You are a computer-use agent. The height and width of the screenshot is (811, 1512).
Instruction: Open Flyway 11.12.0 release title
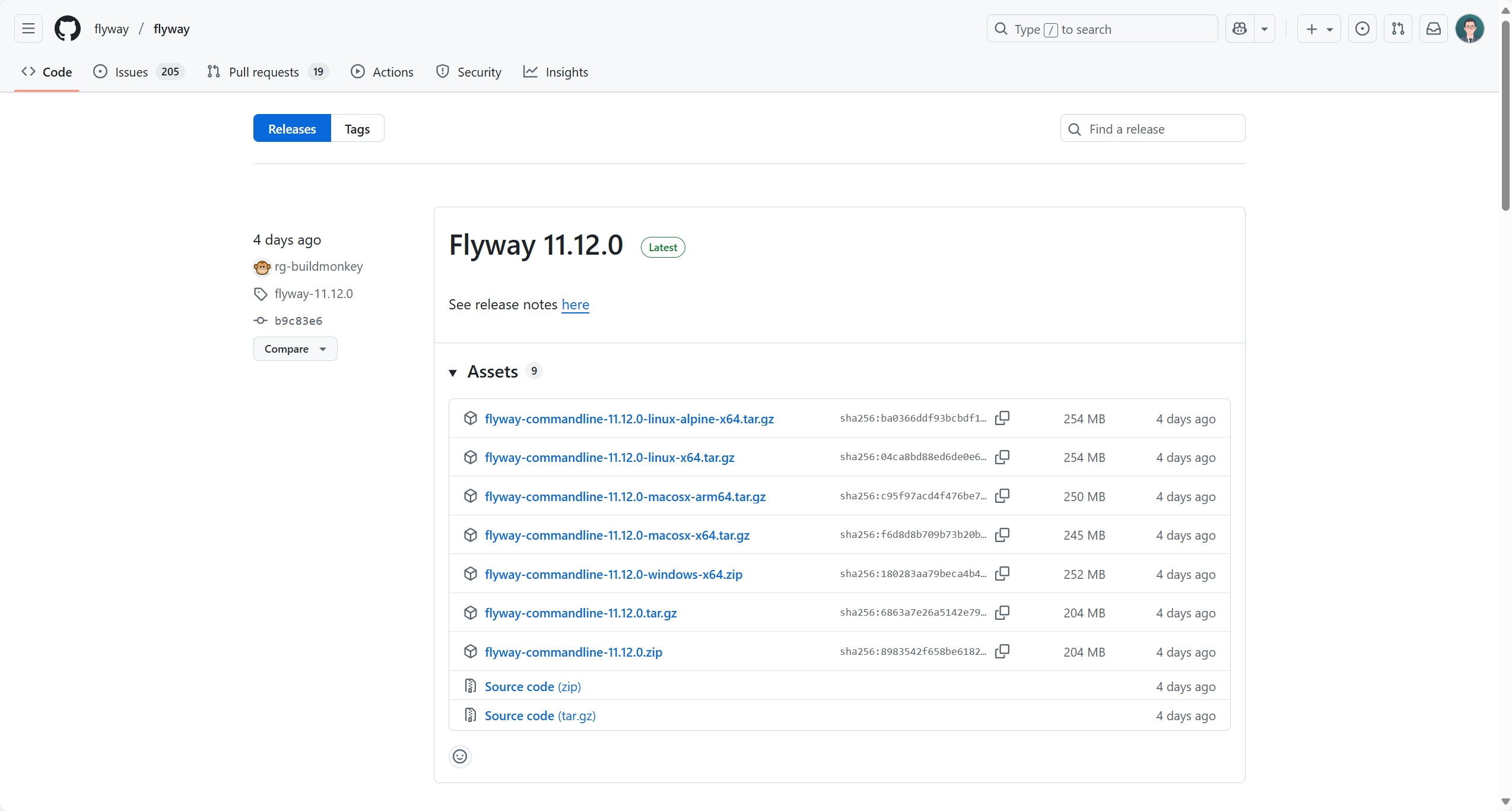536,245
